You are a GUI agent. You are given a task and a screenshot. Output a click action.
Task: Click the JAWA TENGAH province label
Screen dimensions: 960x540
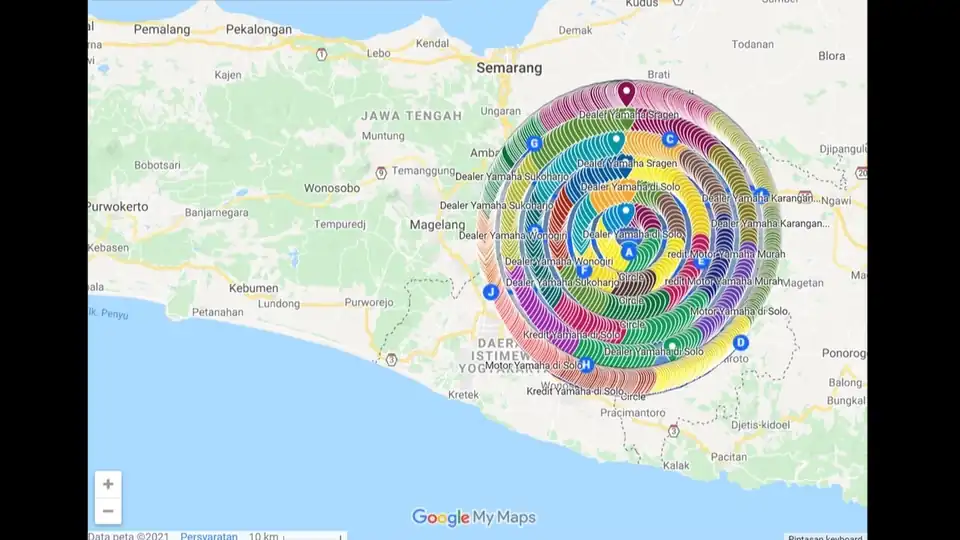pos(411,116)
